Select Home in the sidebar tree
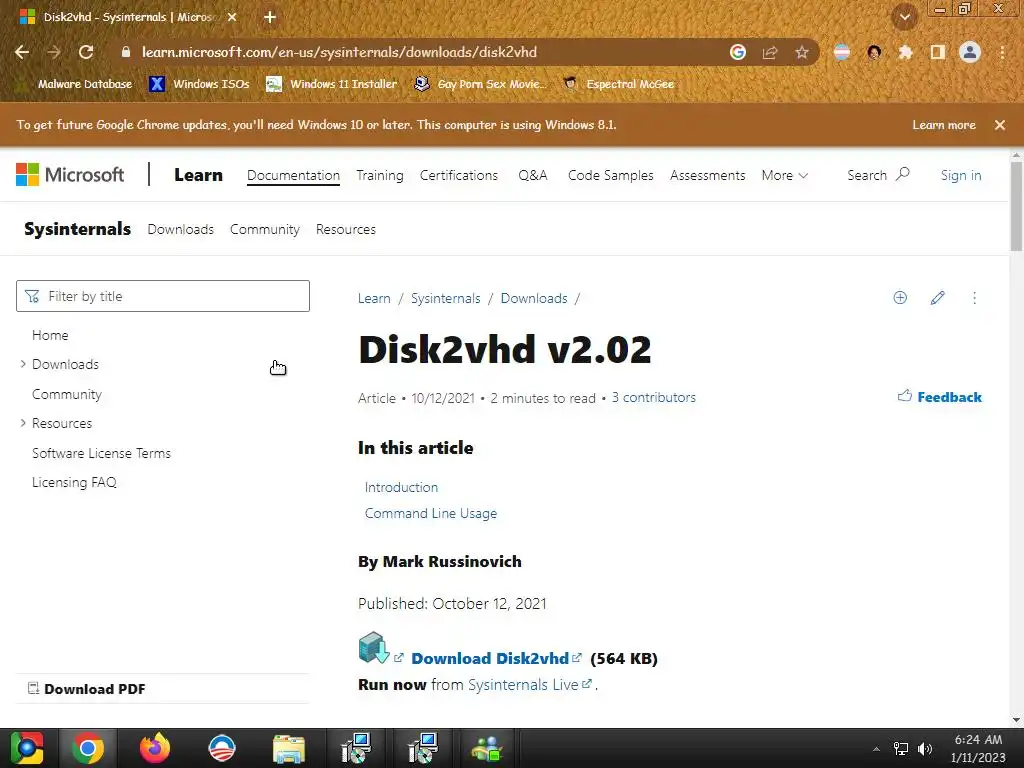Viewport: 1024px width, 768px height. pyautogui.click(x=50, y=335)
